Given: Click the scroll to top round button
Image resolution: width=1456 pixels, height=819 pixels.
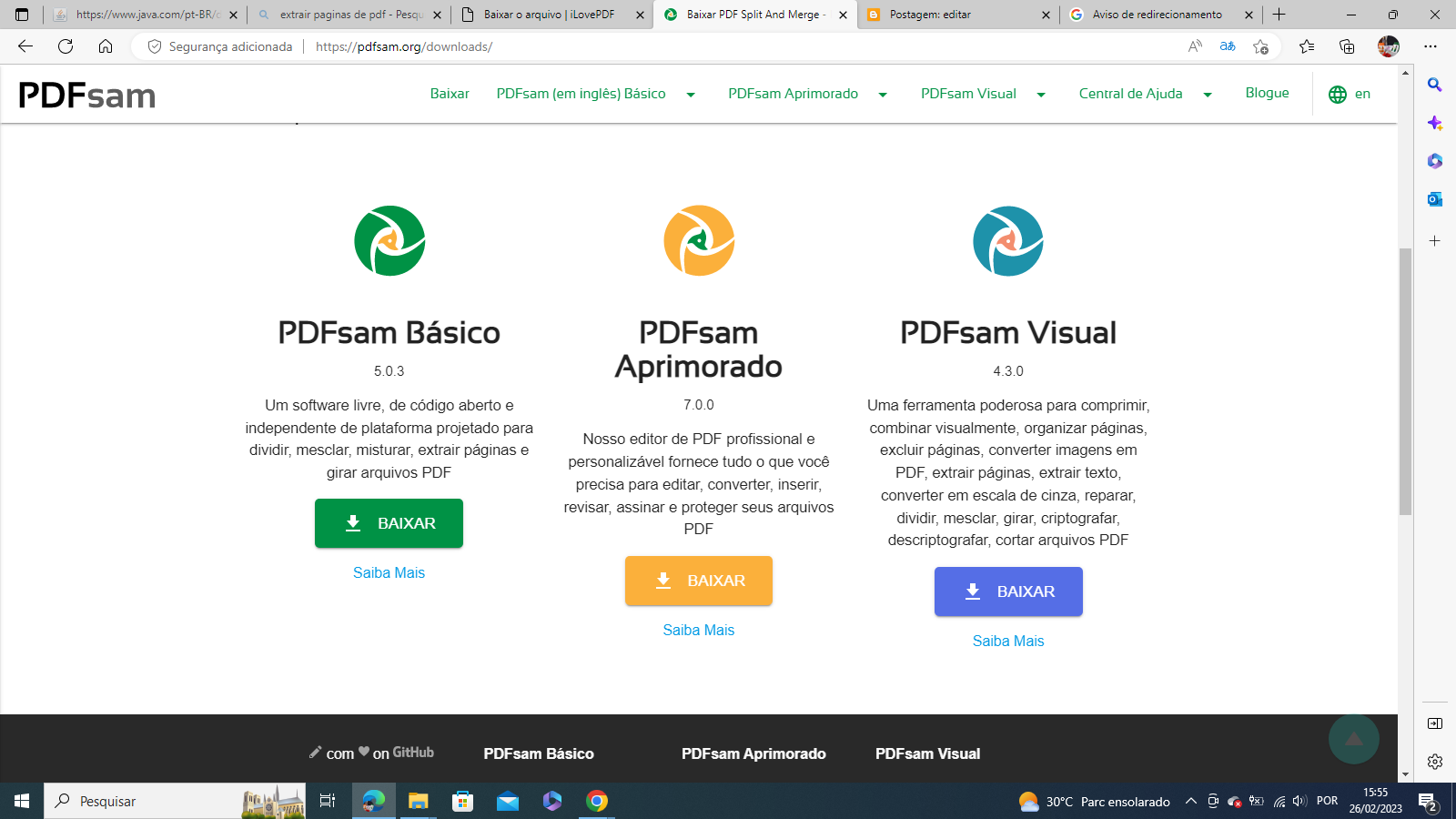Looking at the screenshot, I should 1354,739.
